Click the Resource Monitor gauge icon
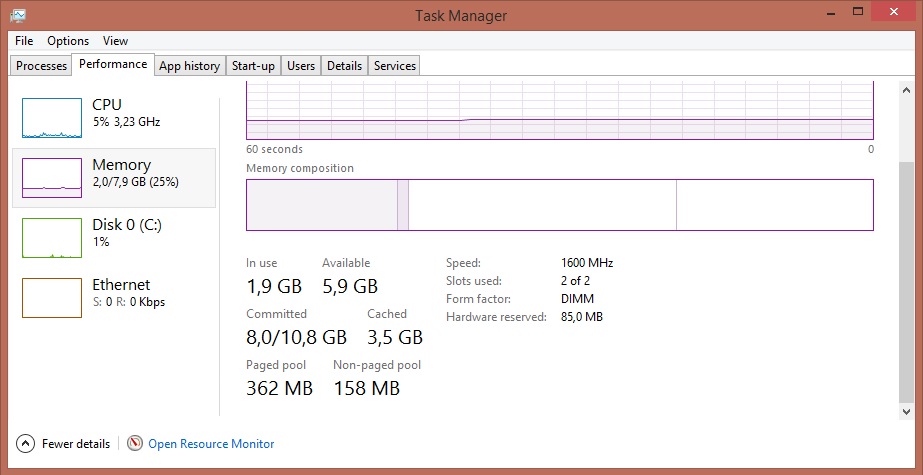Viewport: 923px width, 475px height. pyautogui.click(x=135, y=443)
